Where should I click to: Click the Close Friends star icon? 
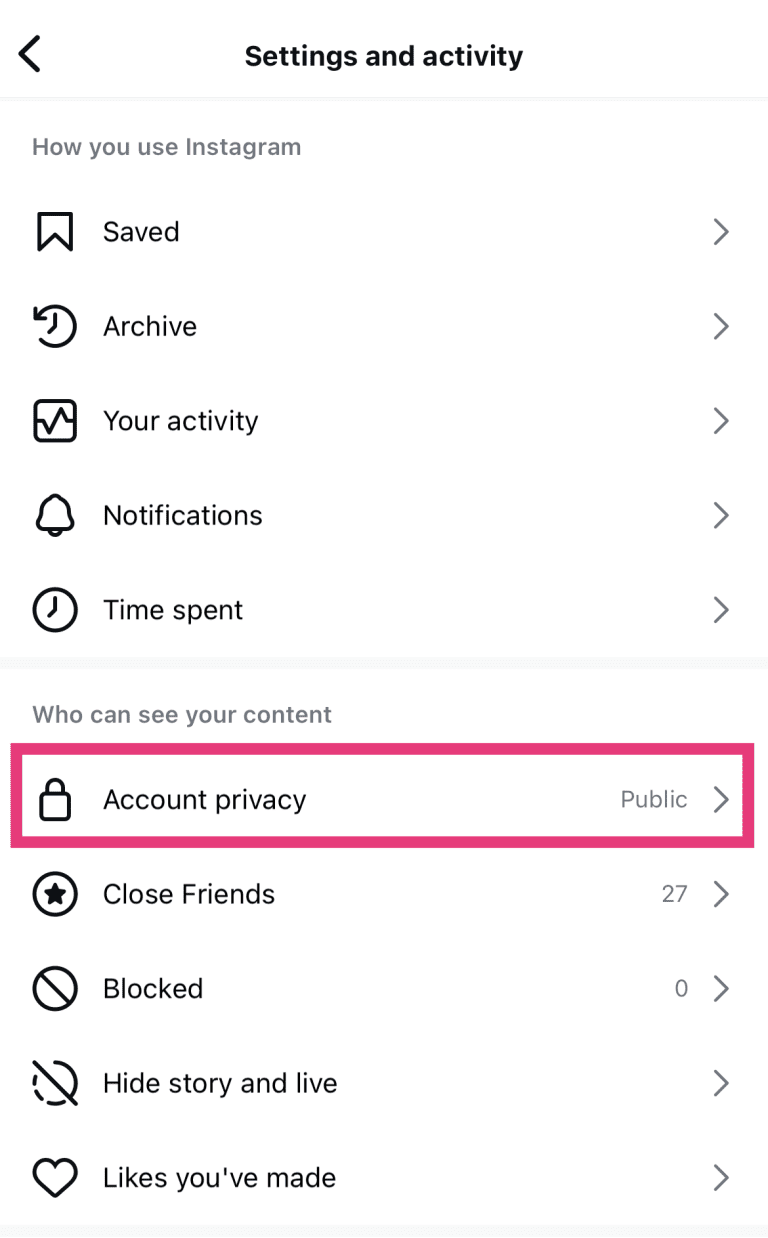click(x=55, y=894)
